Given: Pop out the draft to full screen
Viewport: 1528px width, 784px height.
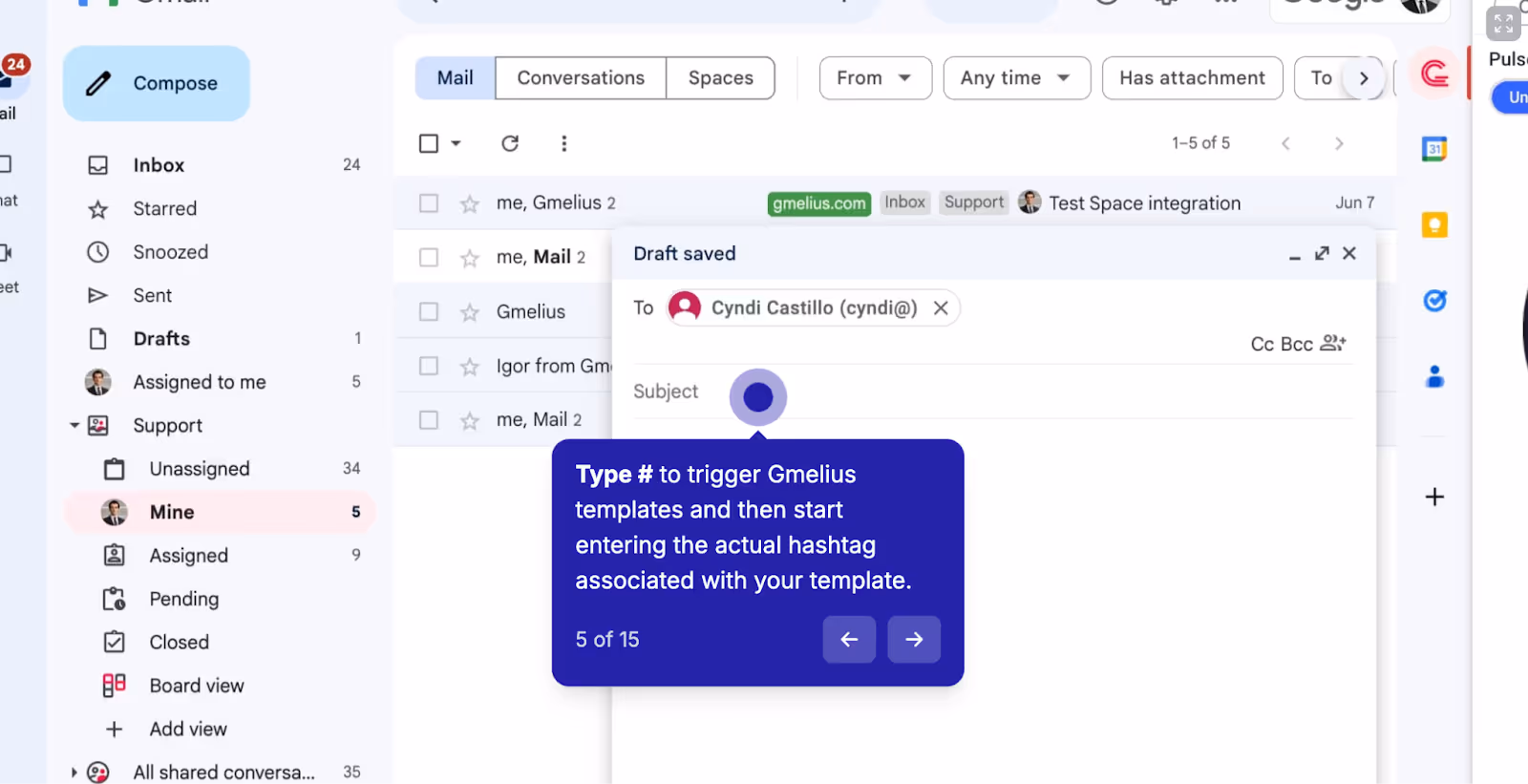Looking at the screenshot, I should 1322,253.
